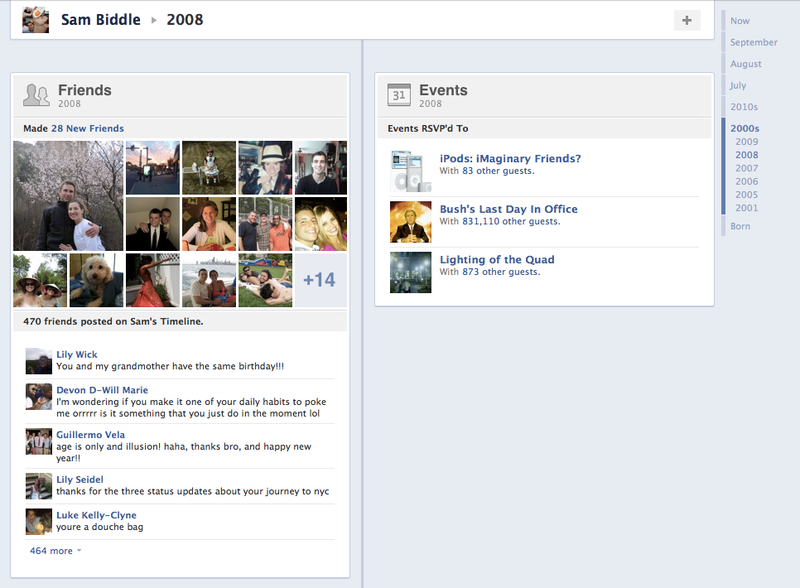Open Sam Biddle's profile picture in header
800x588 pixels.
coord(36,19)
